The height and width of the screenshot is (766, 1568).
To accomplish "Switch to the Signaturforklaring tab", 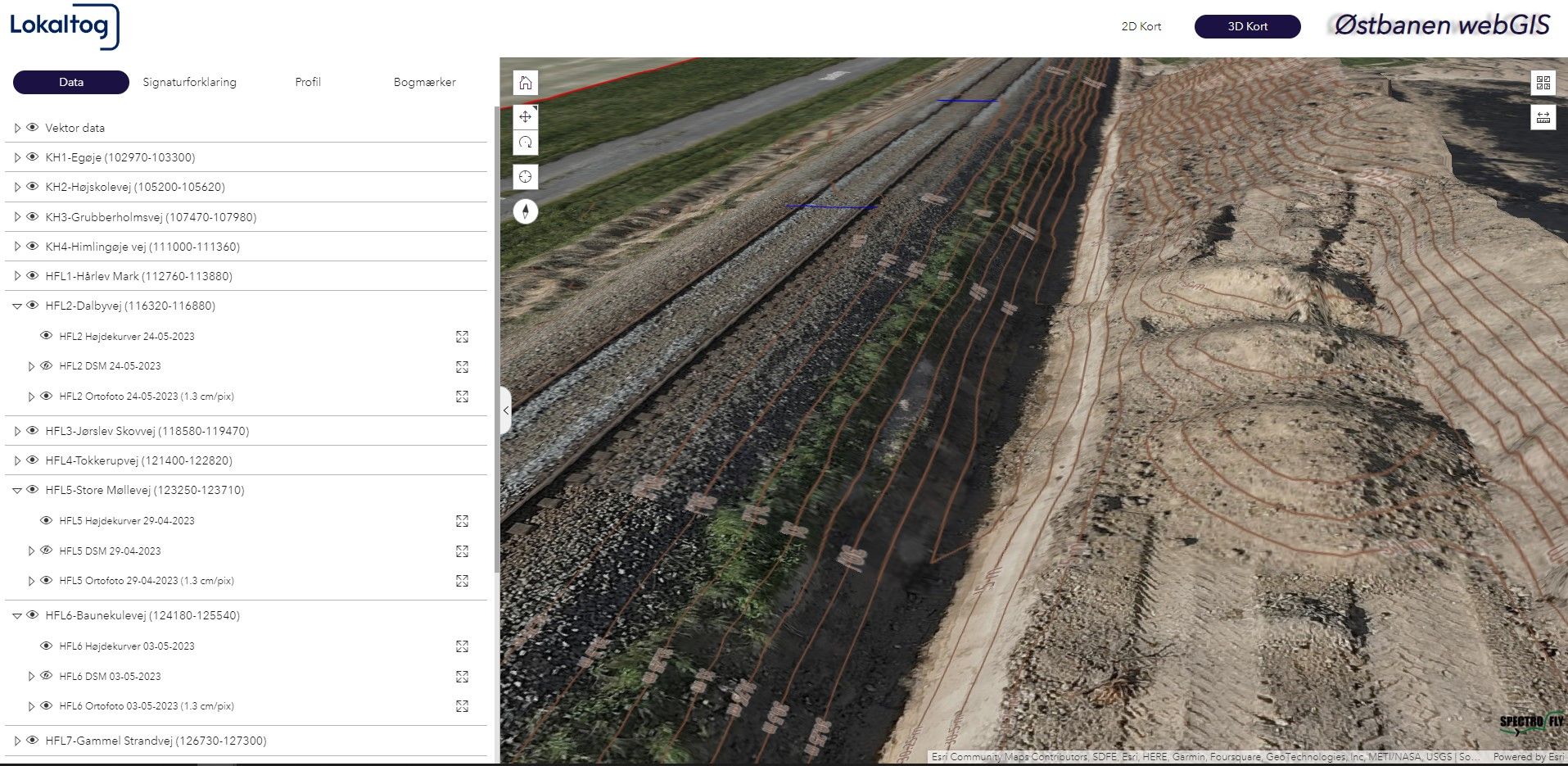I will [x=189, y=82].
